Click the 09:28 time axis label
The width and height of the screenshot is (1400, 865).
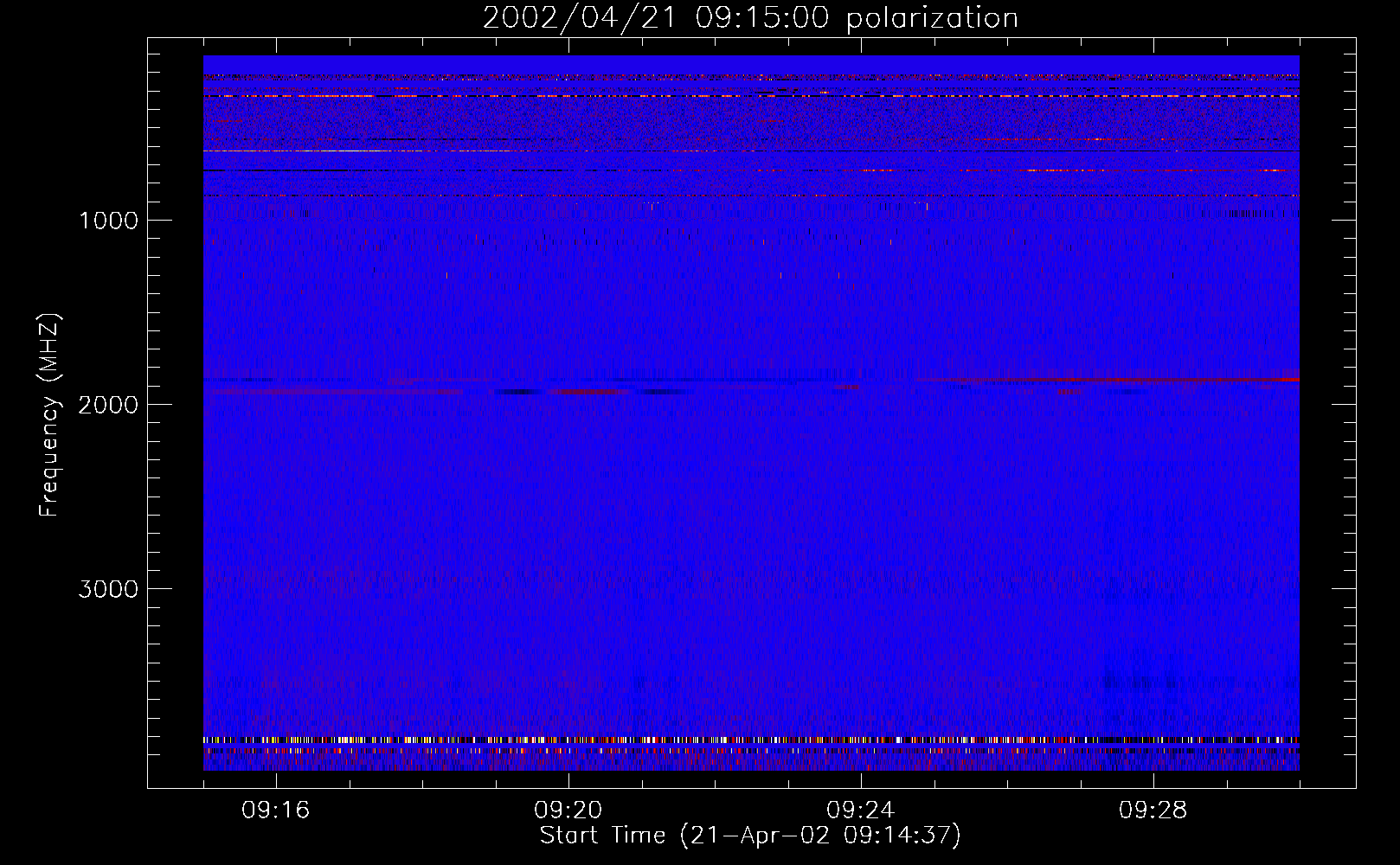pyautogui.click(x=1153, y=811)
